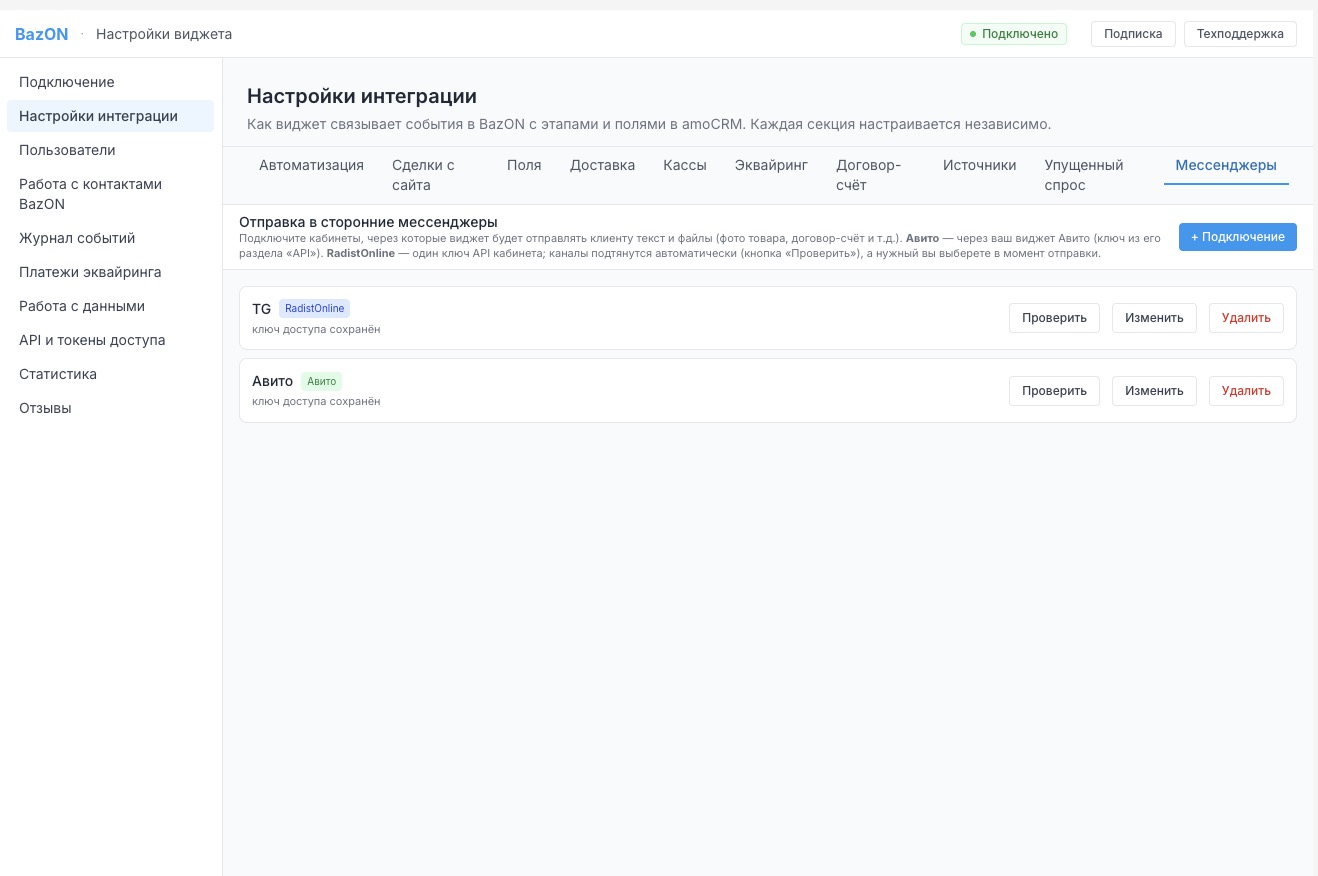Click 'ключ доступа сохранён' under Авито
The width and height of the screenshot is (1318, 876).
click(x=316, y=401)
